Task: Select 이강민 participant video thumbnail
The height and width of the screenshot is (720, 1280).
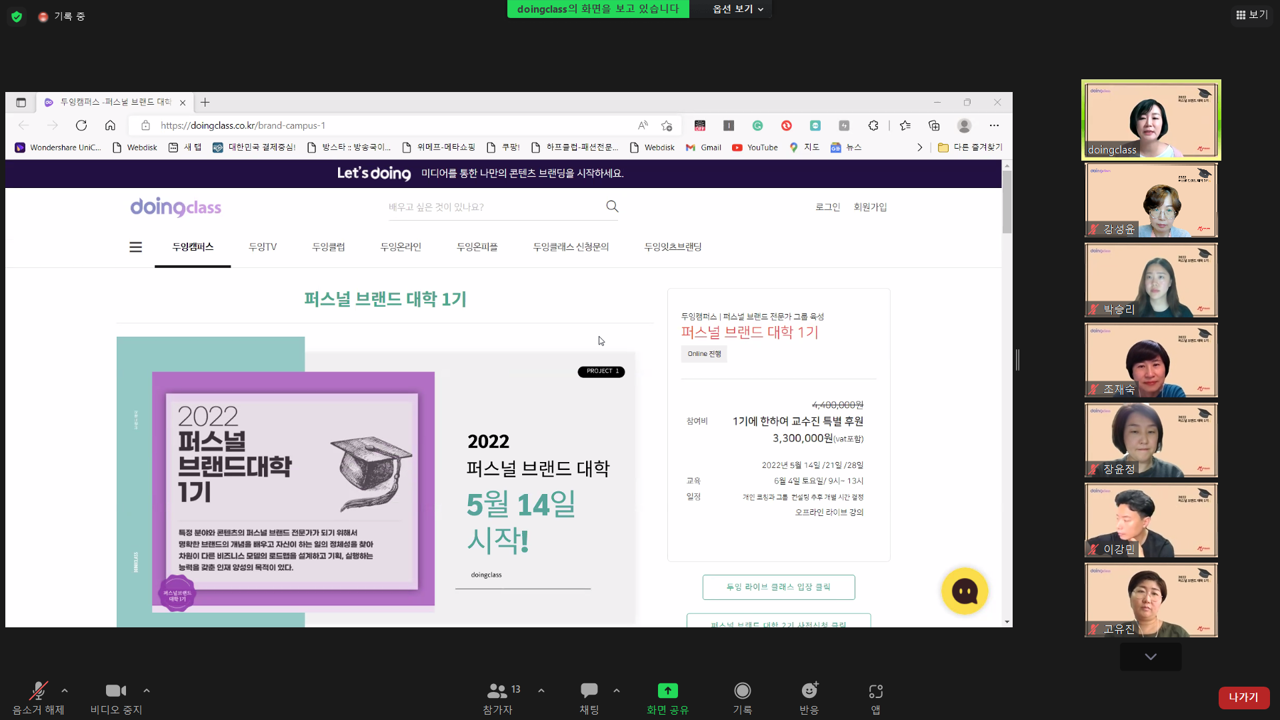Action: 1151,520
